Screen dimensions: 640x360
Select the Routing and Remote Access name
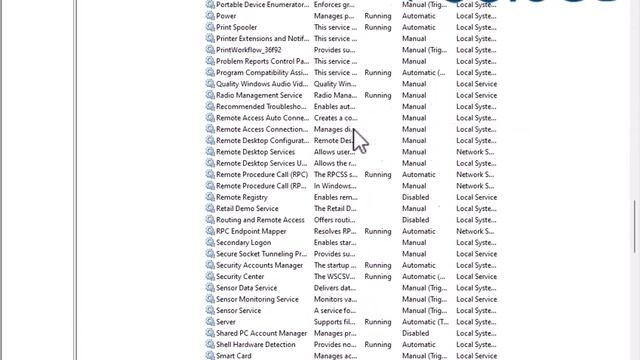coord(260,220)
